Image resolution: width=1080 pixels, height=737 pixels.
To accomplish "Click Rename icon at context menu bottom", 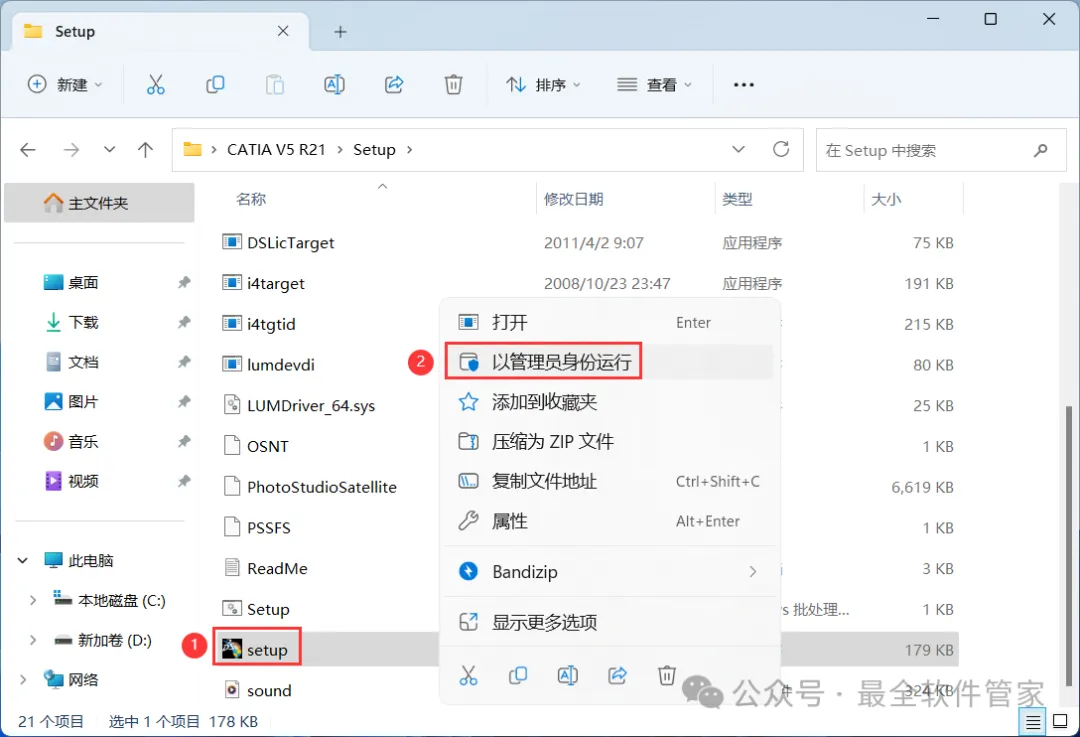I will pyautogui.click(x=568, y=676).
